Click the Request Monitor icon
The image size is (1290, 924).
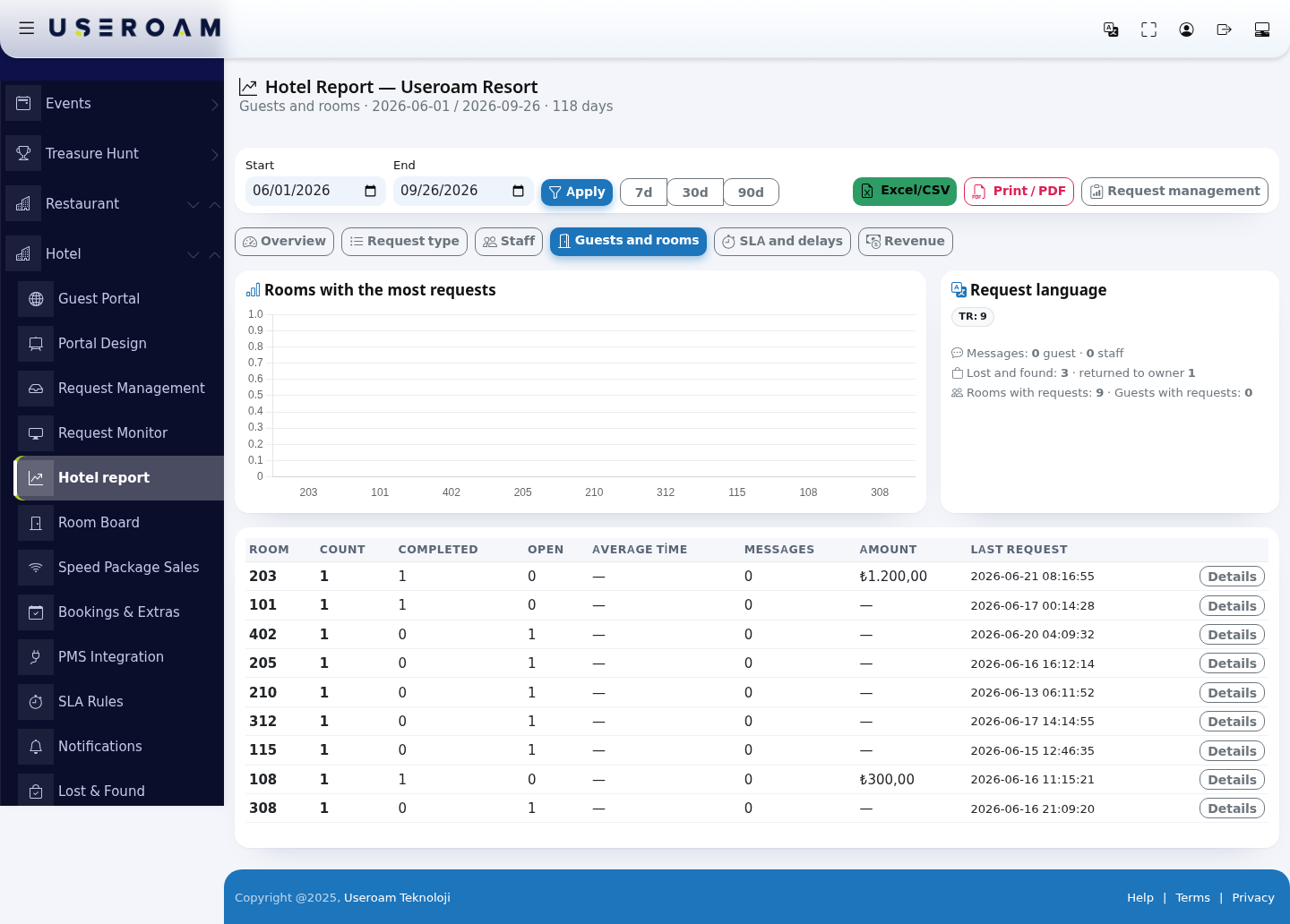coord(36,433)
